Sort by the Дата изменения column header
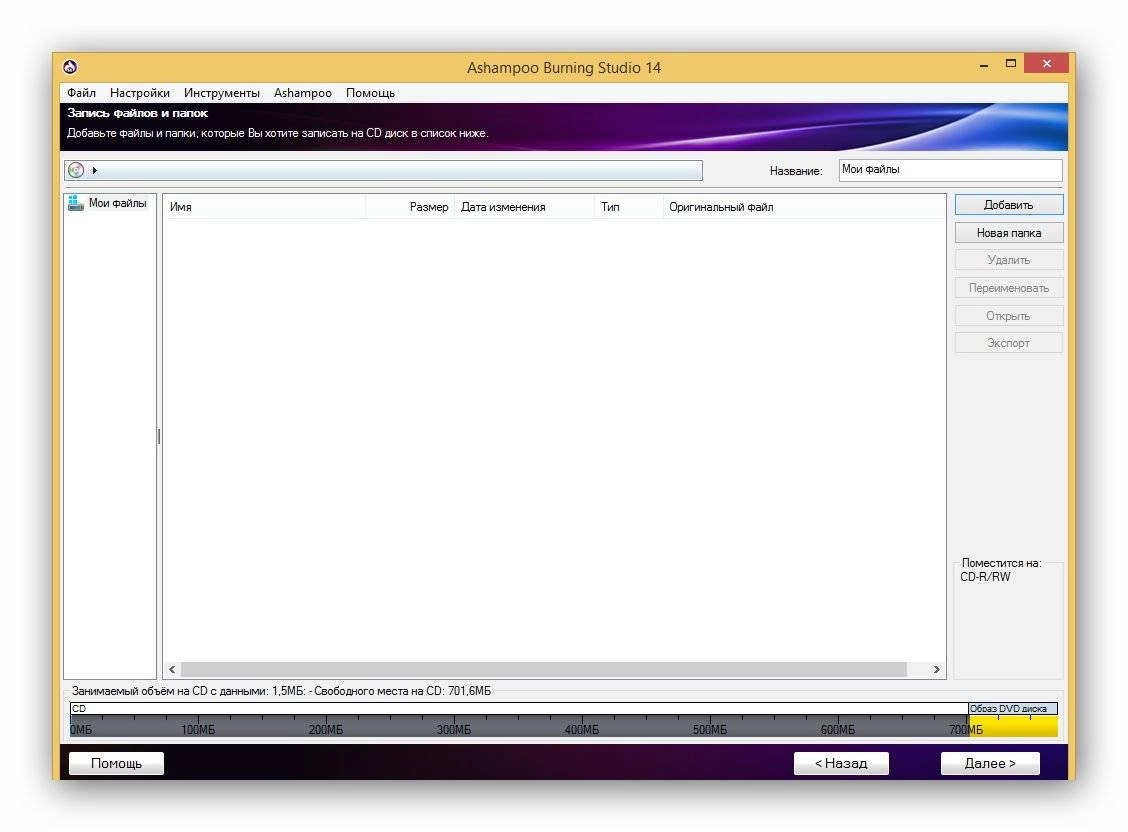 point(524,207)
